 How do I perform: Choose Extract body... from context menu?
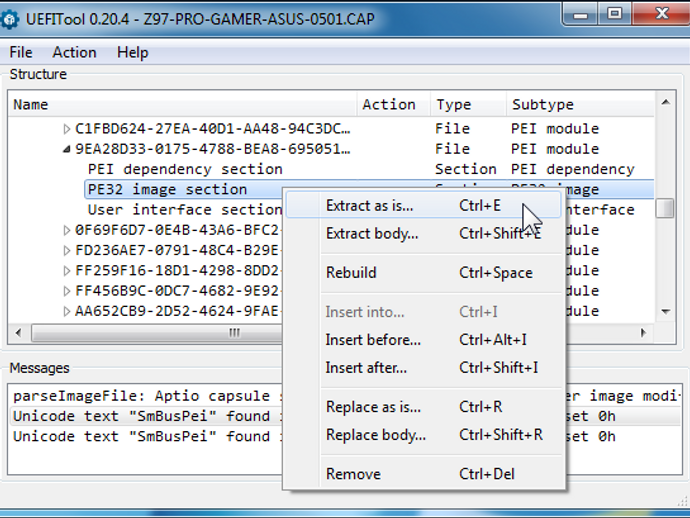423,233
